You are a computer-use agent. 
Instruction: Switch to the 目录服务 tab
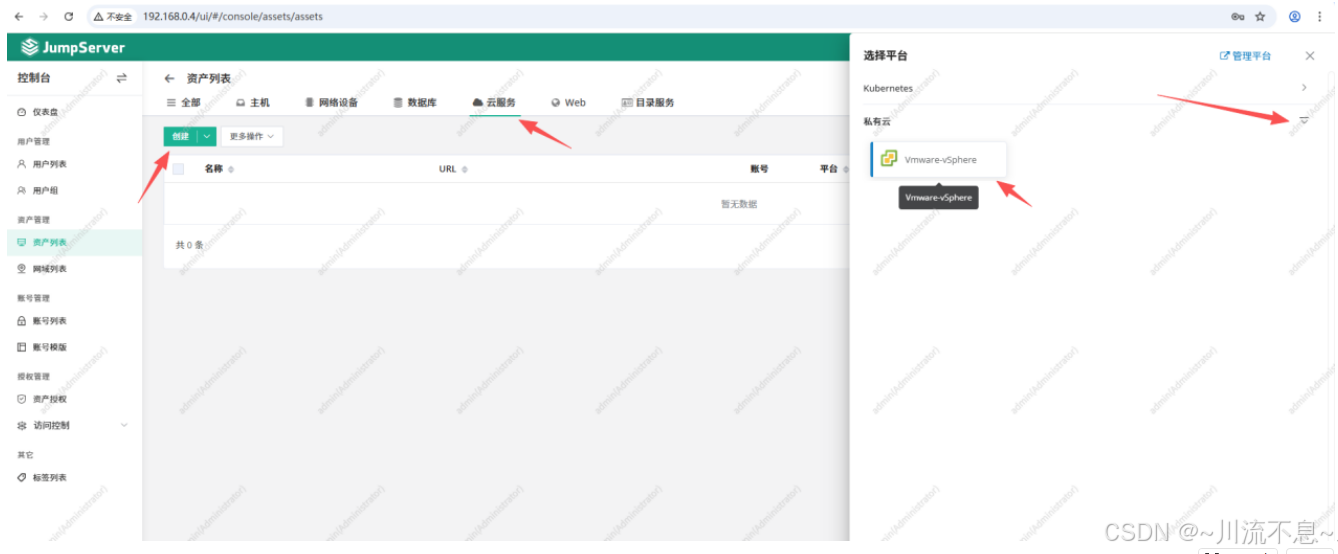648,102
